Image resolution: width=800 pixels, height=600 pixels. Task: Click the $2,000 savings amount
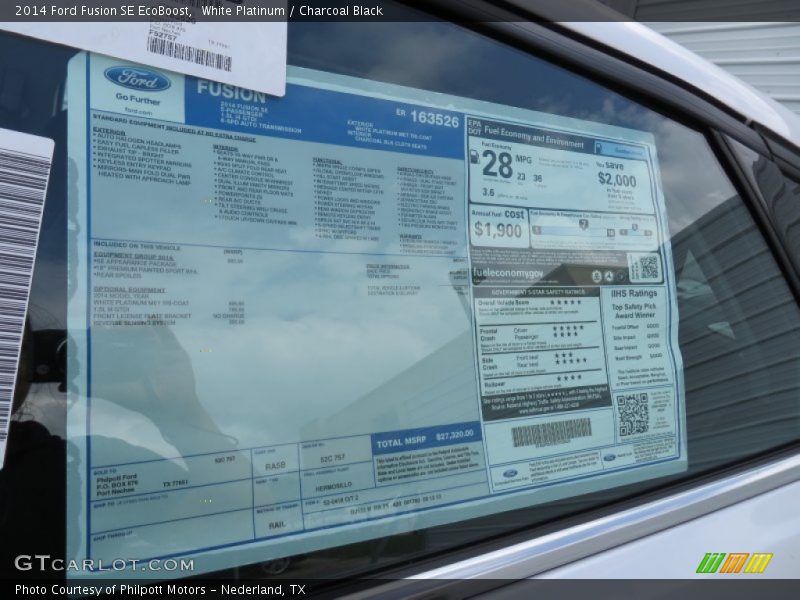(617, 179)
